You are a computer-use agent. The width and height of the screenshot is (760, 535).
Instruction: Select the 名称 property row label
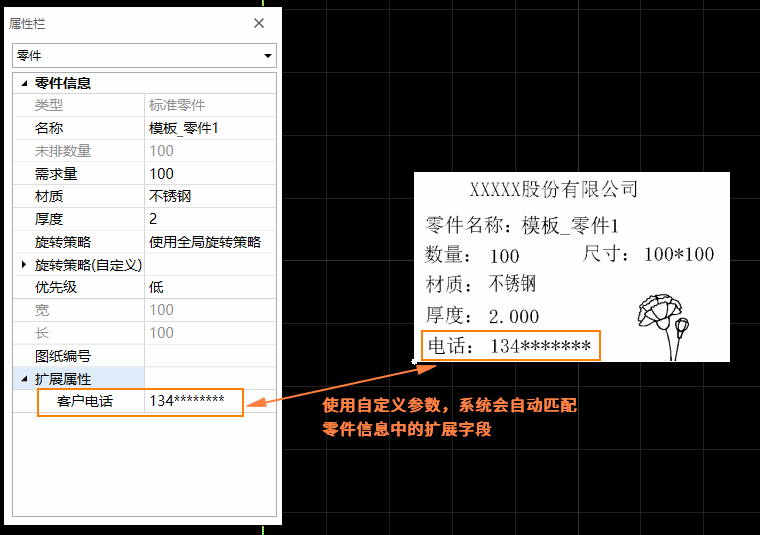[49, 128]
